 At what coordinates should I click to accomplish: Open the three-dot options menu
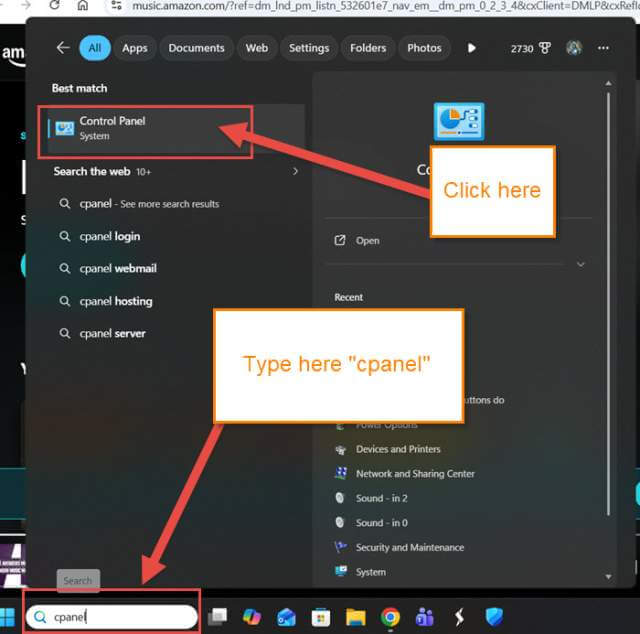pyautogui.click(x=603, y=48)
